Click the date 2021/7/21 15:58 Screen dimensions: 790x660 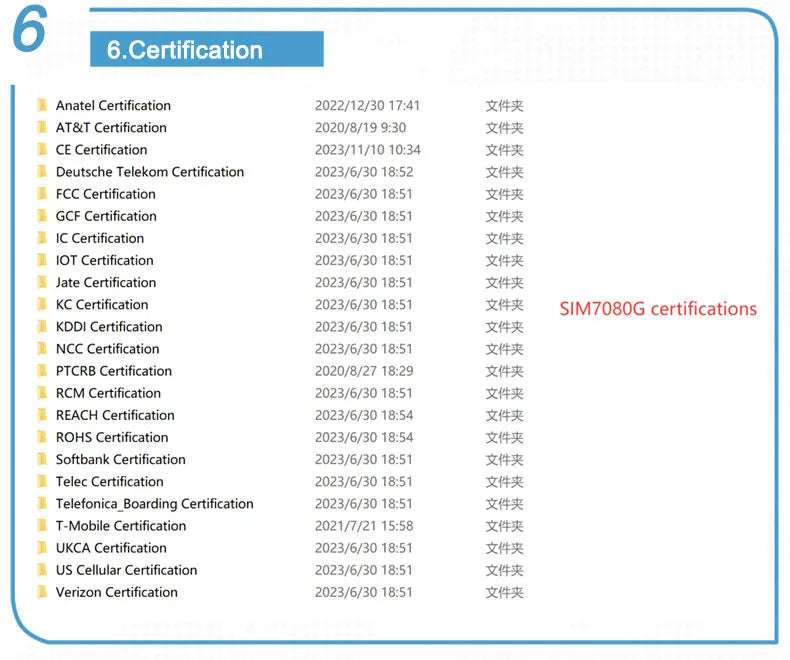(x=364, y=526)
